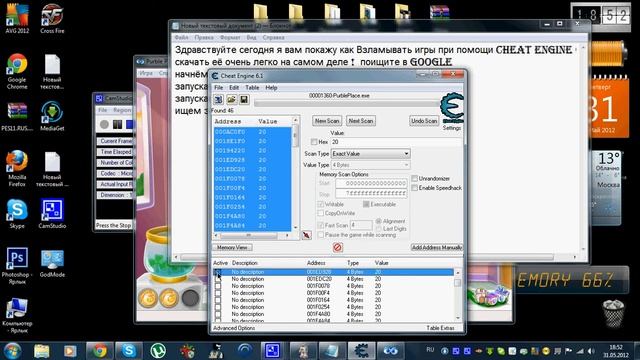Open the Справка menu in Notepad
Viewport: 640px width, 360px height.
tap(273, 37)
